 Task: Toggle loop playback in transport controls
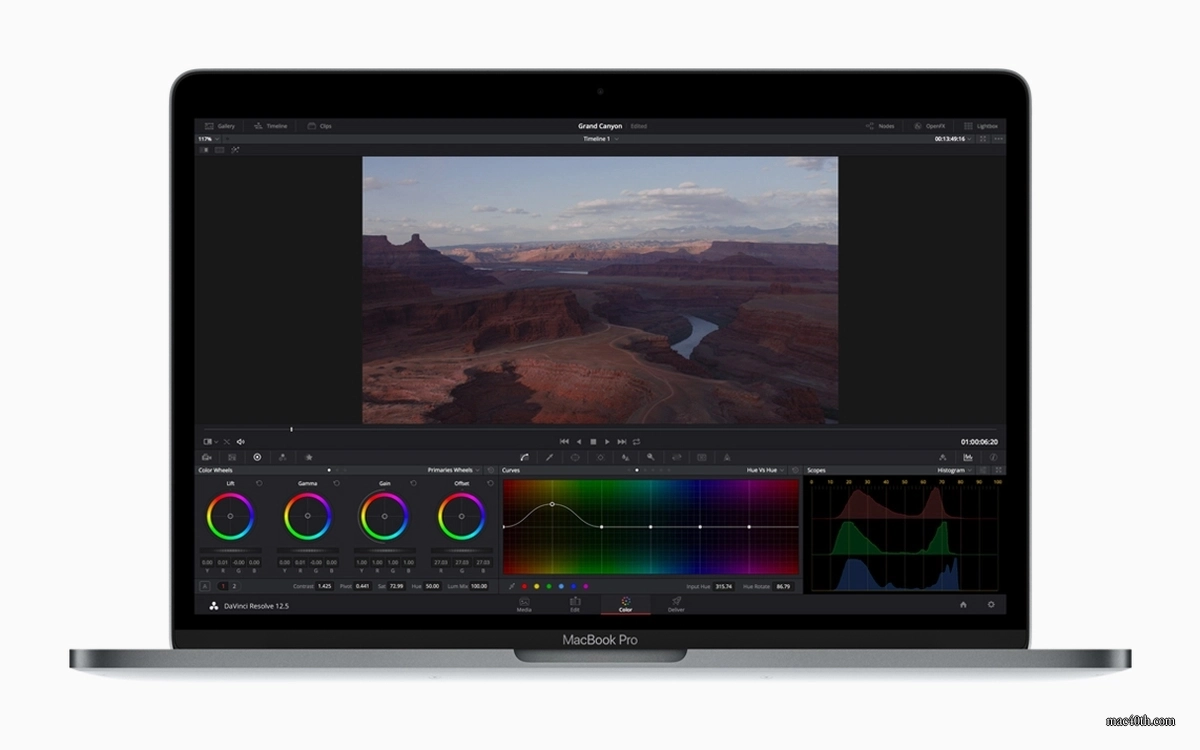[637, 441]
